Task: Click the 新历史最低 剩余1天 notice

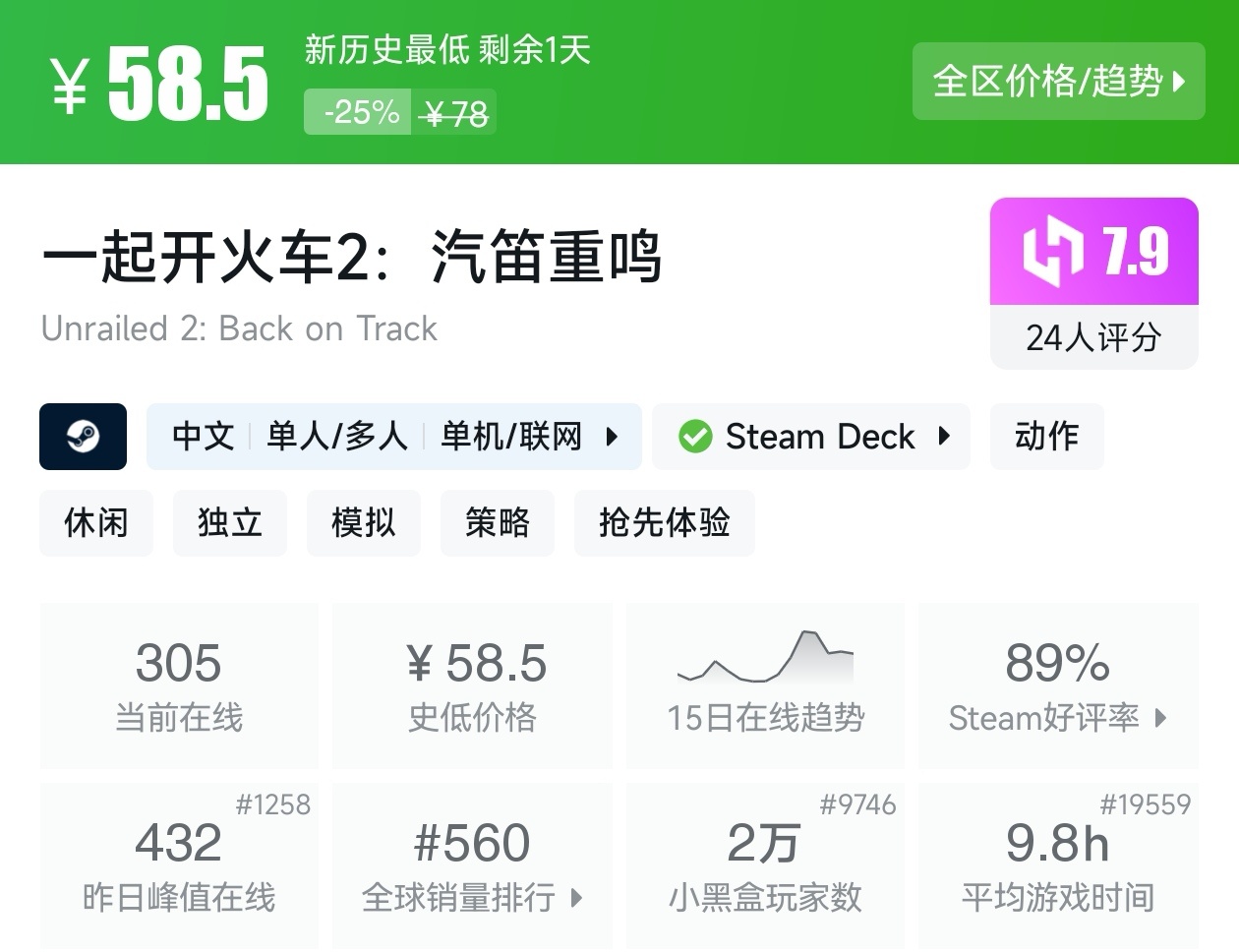Action: coord(447,49)
